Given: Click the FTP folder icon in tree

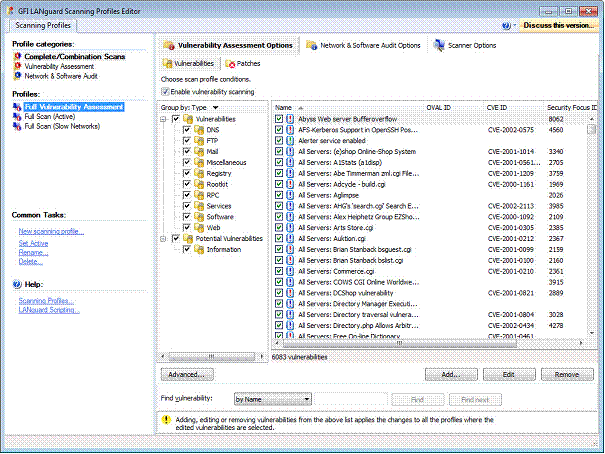Looking at the screenshot, I should click(199, 140).
